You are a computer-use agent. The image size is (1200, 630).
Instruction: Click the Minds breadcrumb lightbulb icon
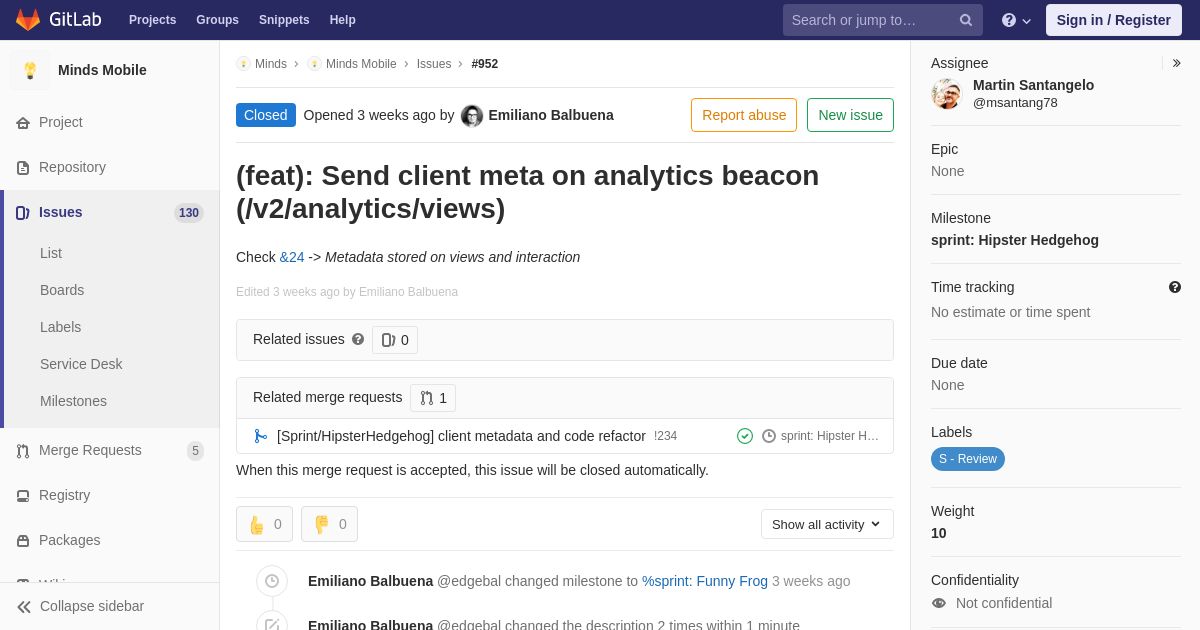[243, 64]
